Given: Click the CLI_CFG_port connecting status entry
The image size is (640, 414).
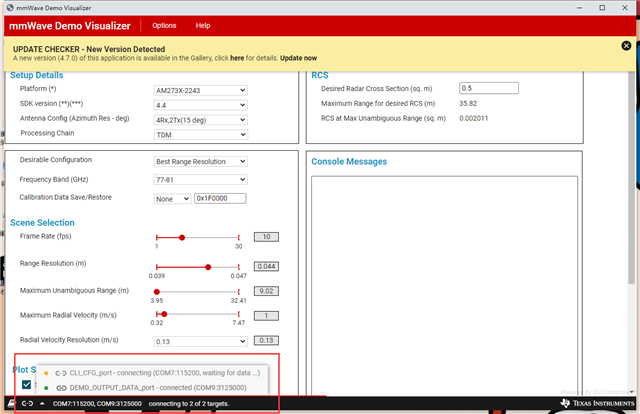Looking at the screenshot, I should [152, 373].
